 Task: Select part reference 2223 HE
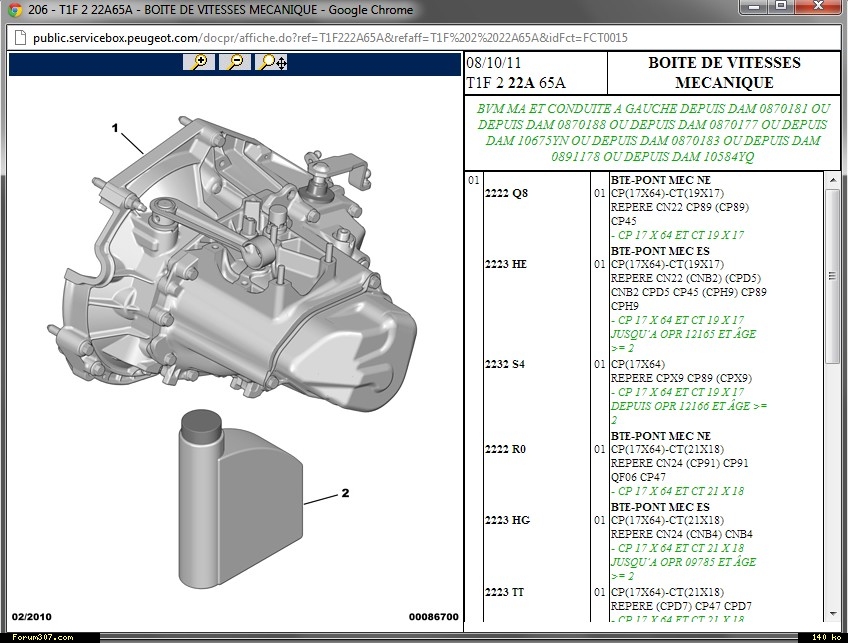coord(505,264)
